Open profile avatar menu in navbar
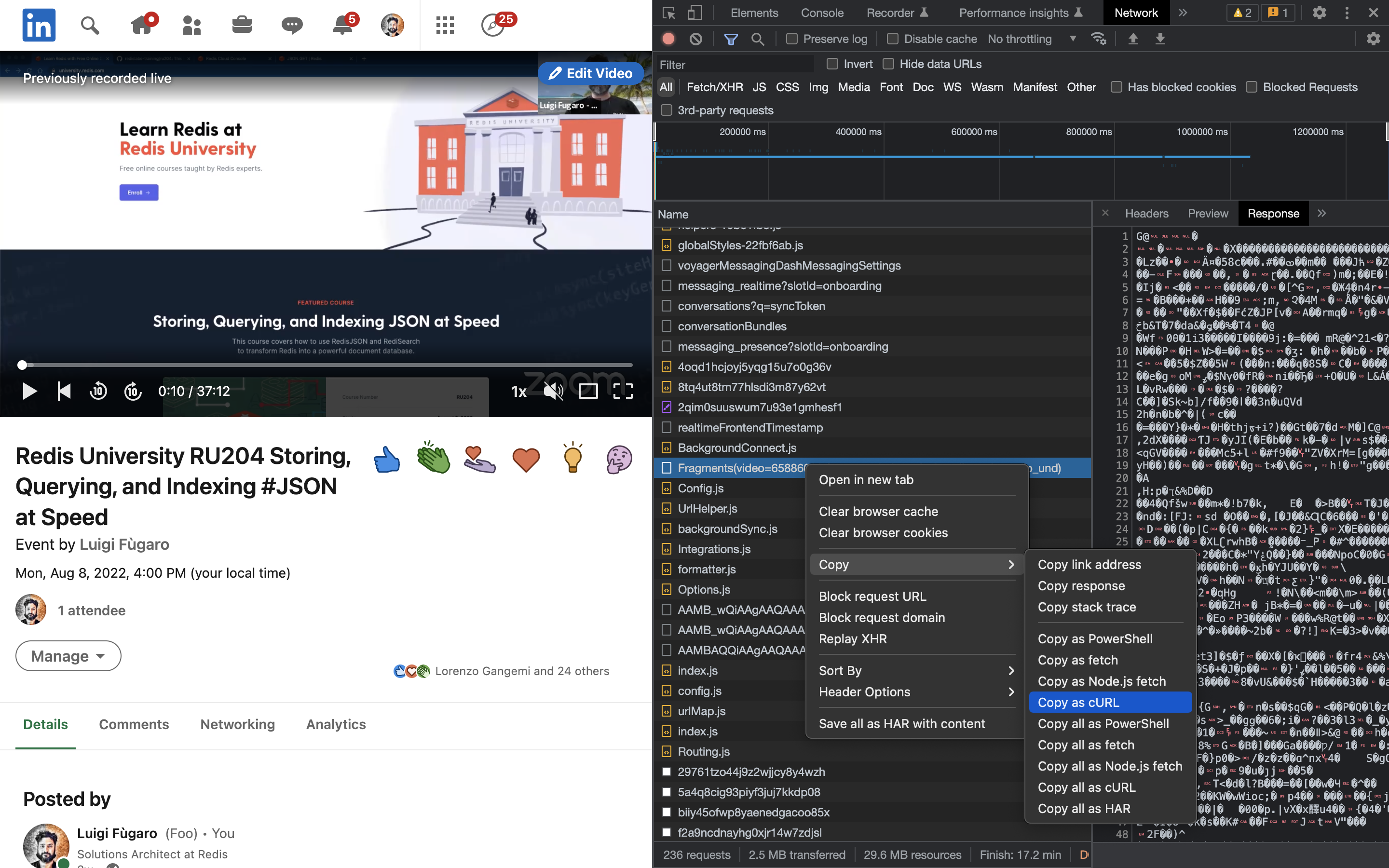 click(x=393, y=25)
